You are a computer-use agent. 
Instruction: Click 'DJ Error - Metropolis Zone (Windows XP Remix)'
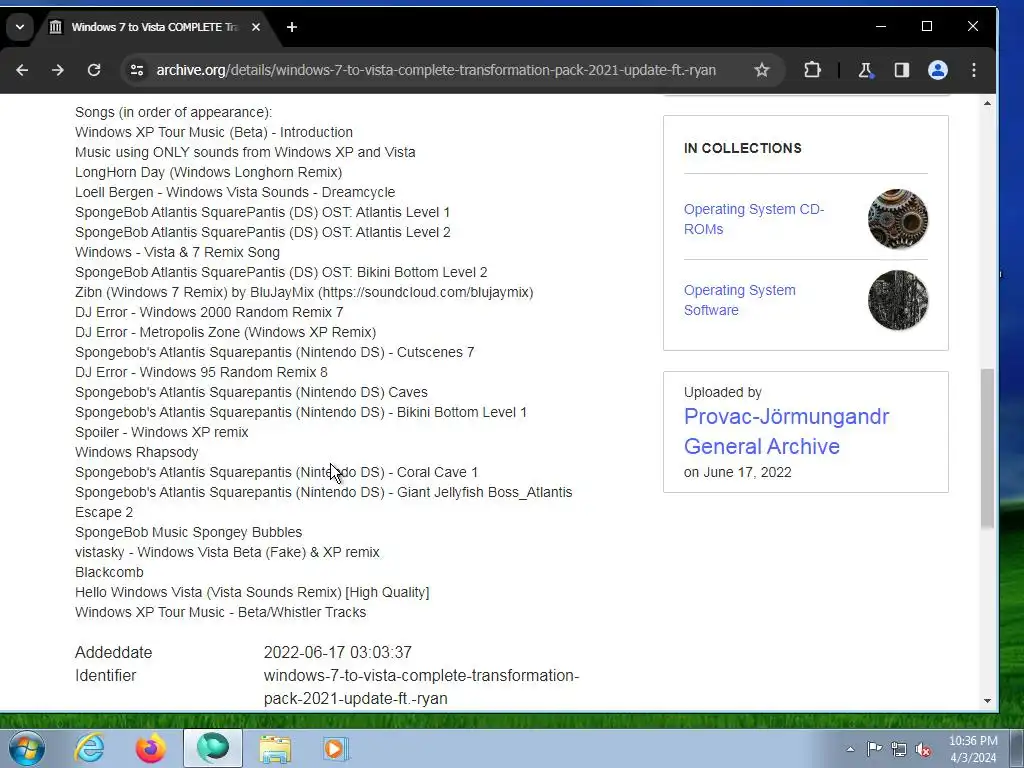[x=225, y=332]
